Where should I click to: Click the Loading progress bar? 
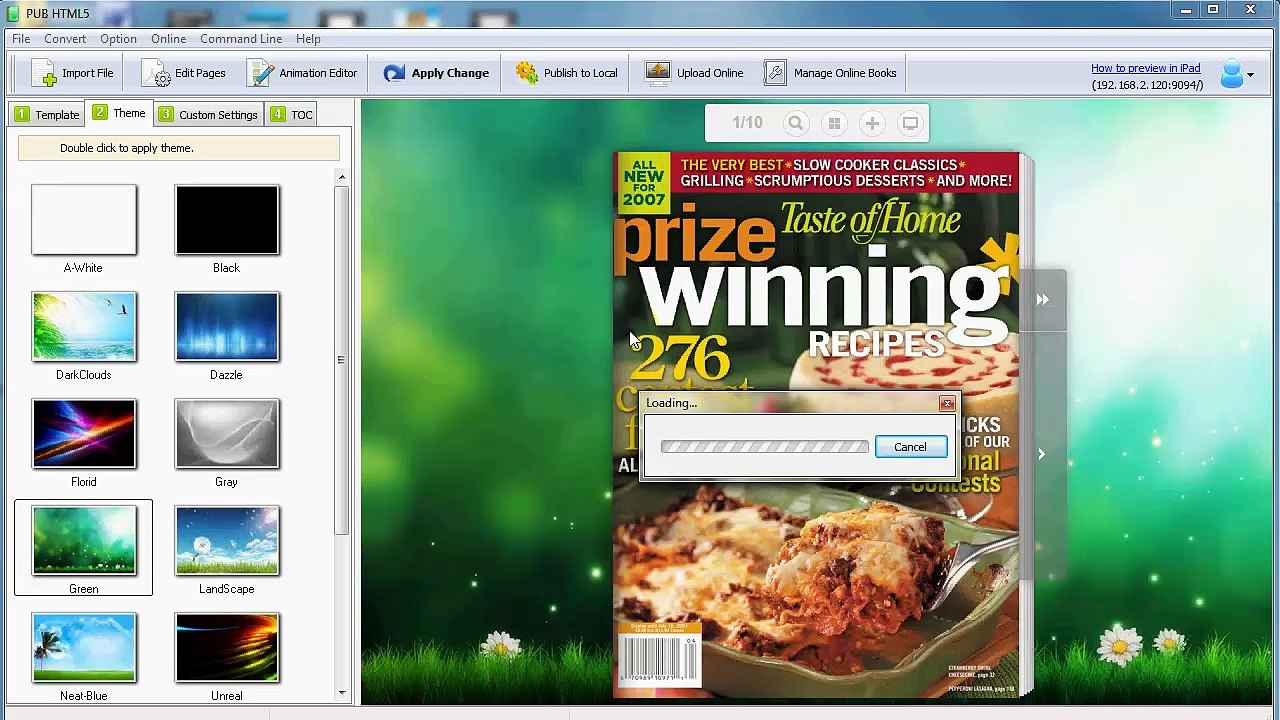765,447
